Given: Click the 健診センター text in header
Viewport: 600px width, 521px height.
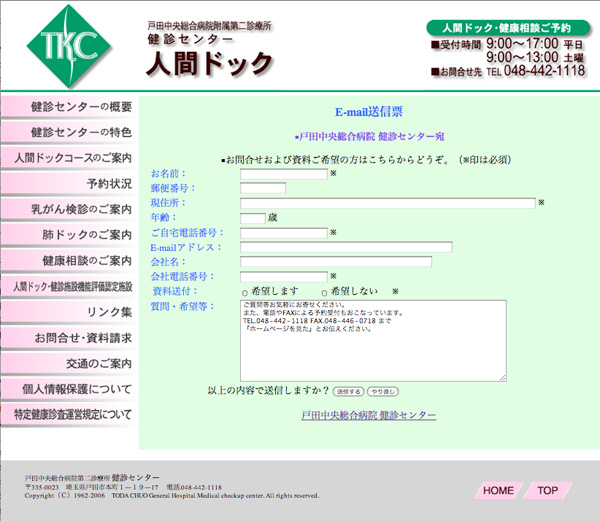Looking at the screenshot, I should click(190, 39).
